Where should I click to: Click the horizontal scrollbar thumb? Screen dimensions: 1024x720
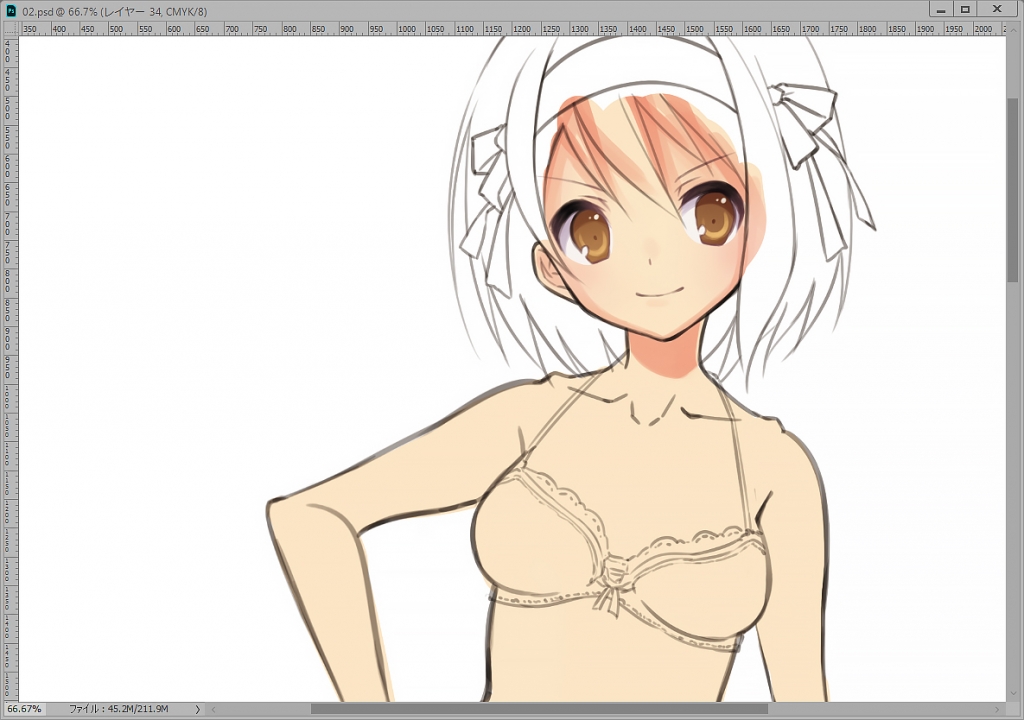(538, 709)
